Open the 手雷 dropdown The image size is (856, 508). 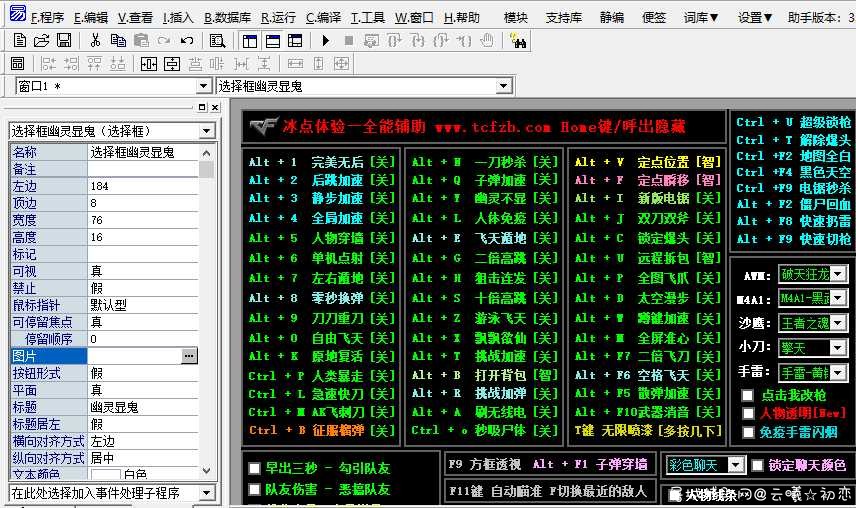[x=838, y=372]
